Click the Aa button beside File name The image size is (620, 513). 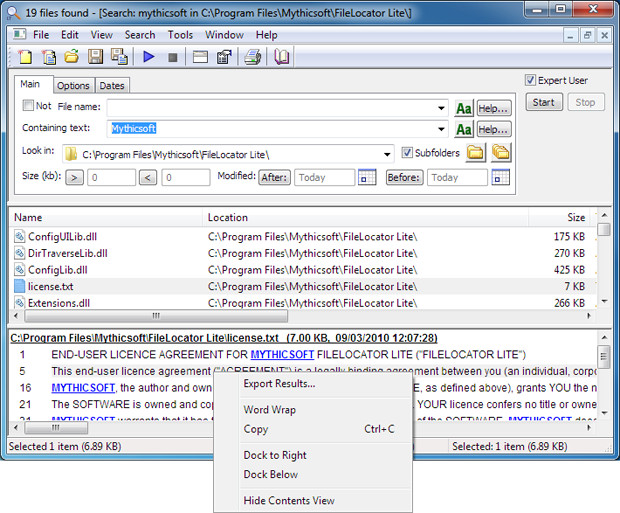(x=464, y=108)
